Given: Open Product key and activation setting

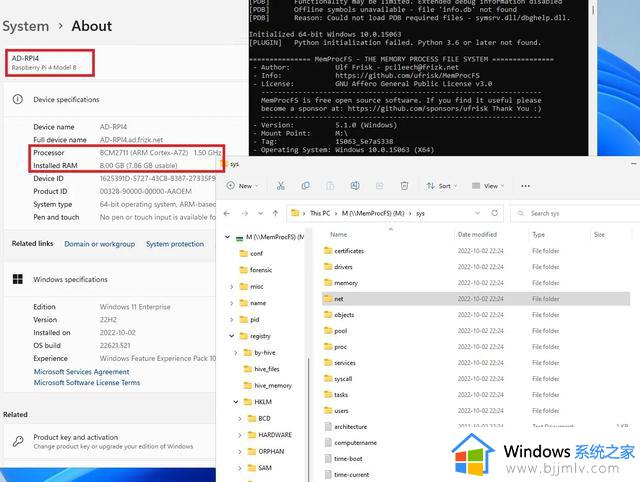Looking at the screenshot, I should (109, 441).
